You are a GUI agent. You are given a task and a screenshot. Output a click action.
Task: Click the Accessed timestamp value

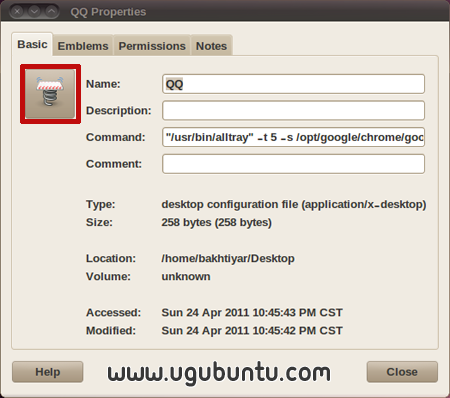[x=252, y=313]
